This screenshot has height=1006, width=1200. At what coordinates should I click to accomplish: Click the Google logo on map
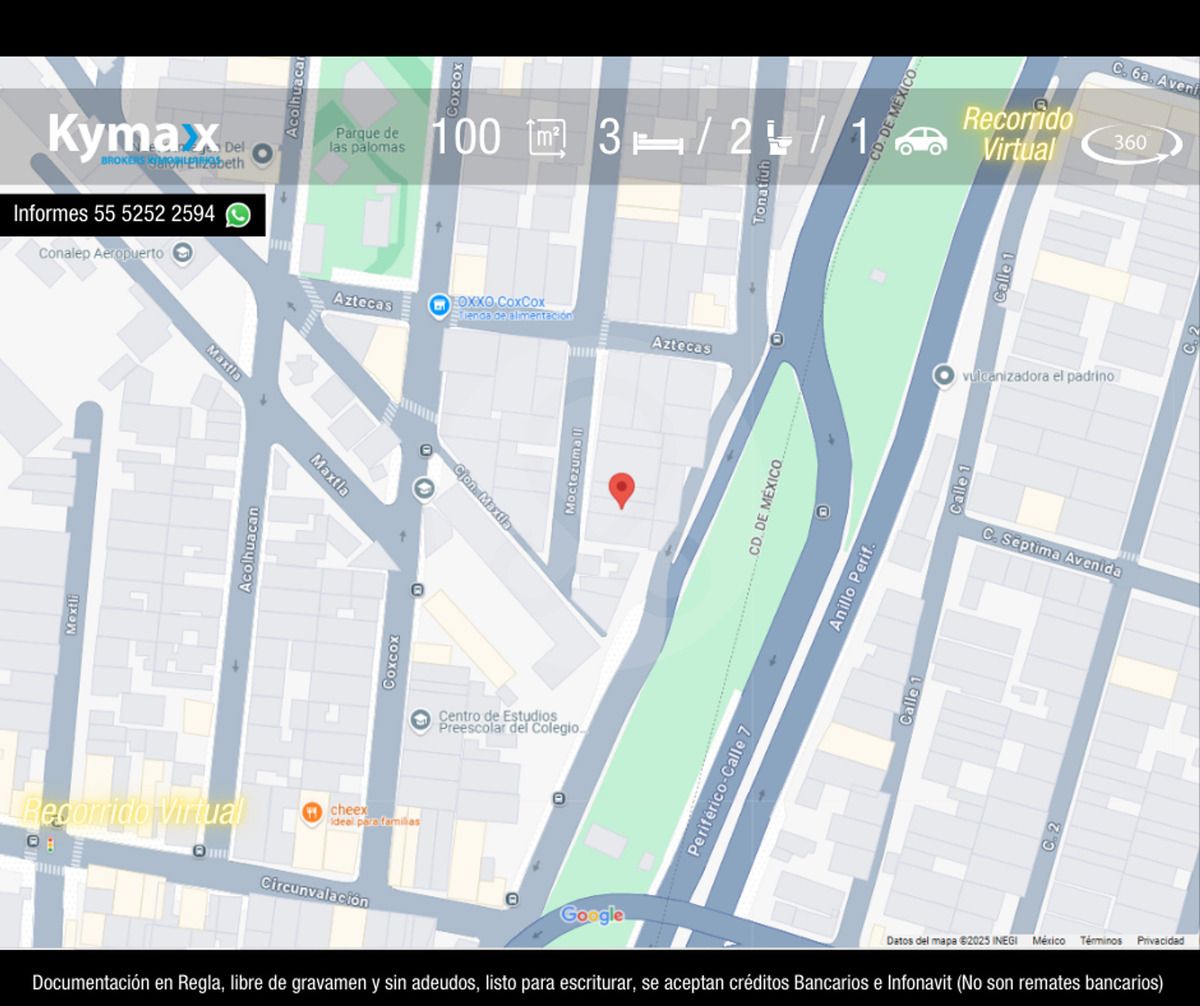click(592, 915)
